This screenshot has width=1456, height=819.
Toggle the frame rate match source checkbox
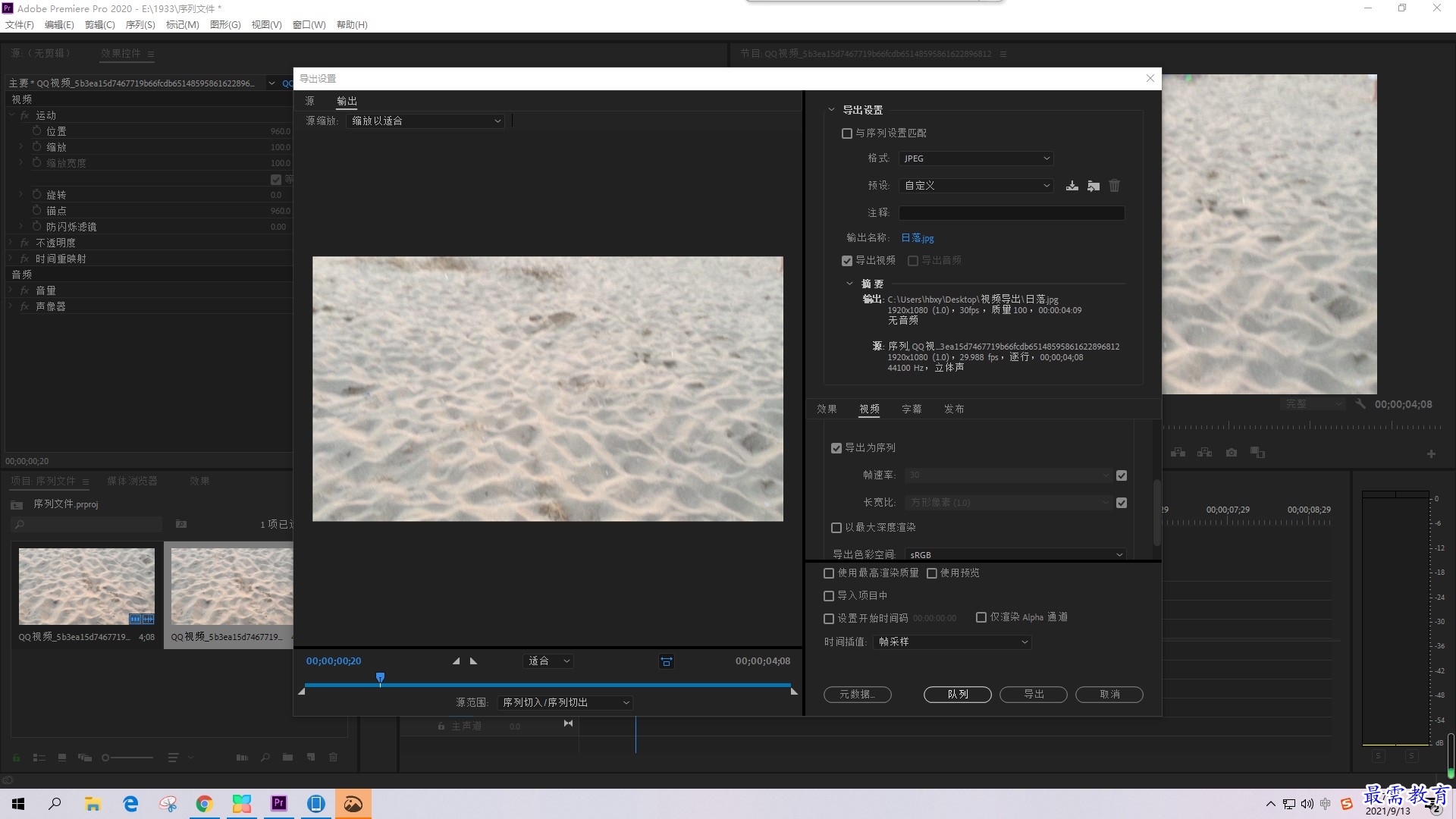click(1122, 475)
